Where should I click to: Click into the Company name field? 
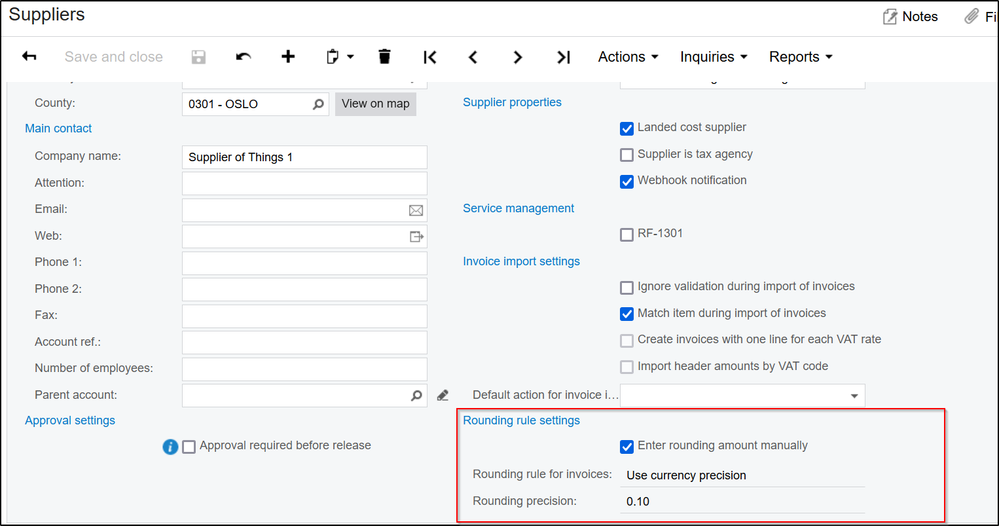(304, 157)
